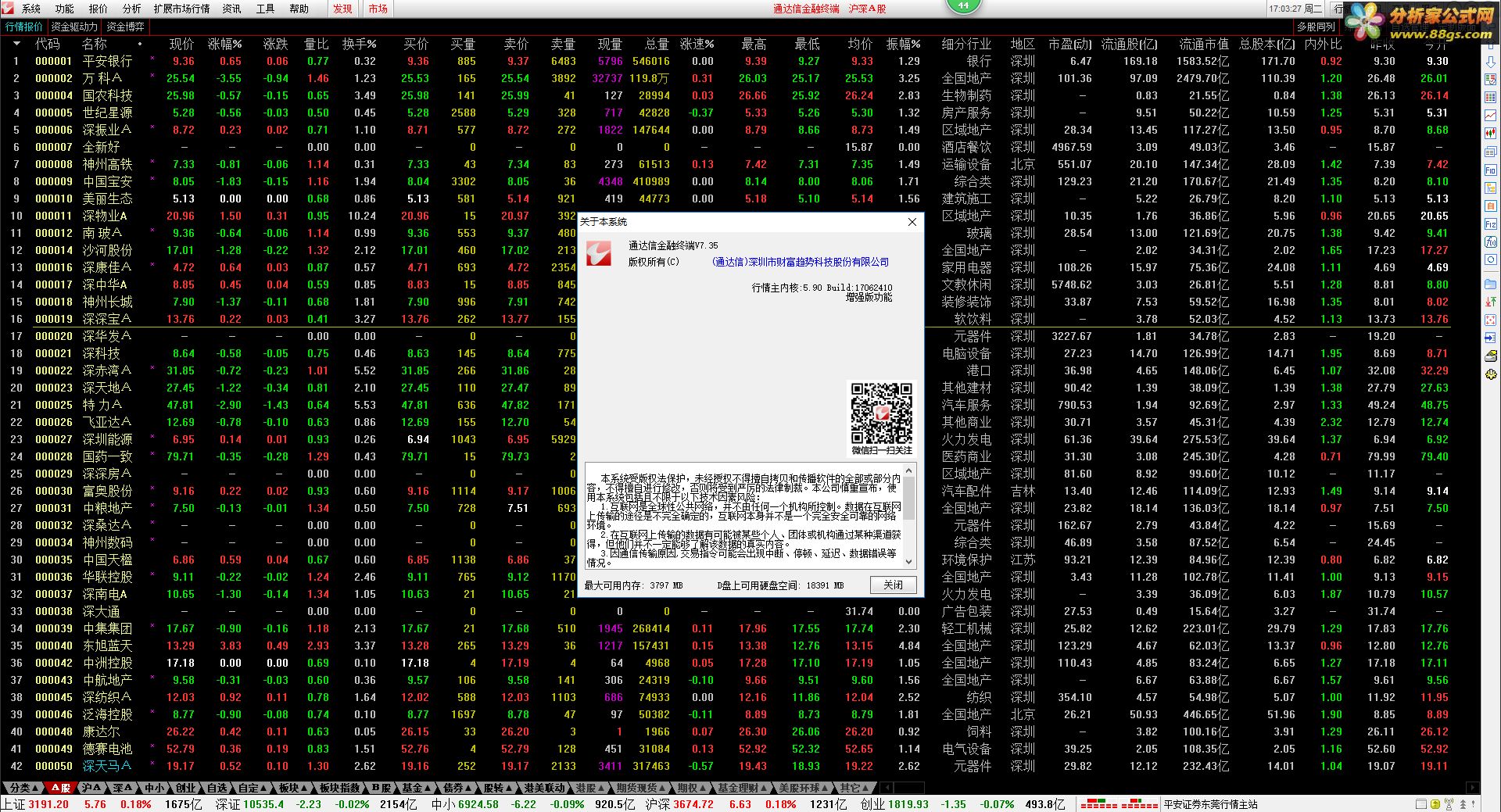Open the 资讯 menu

point(231,9)
